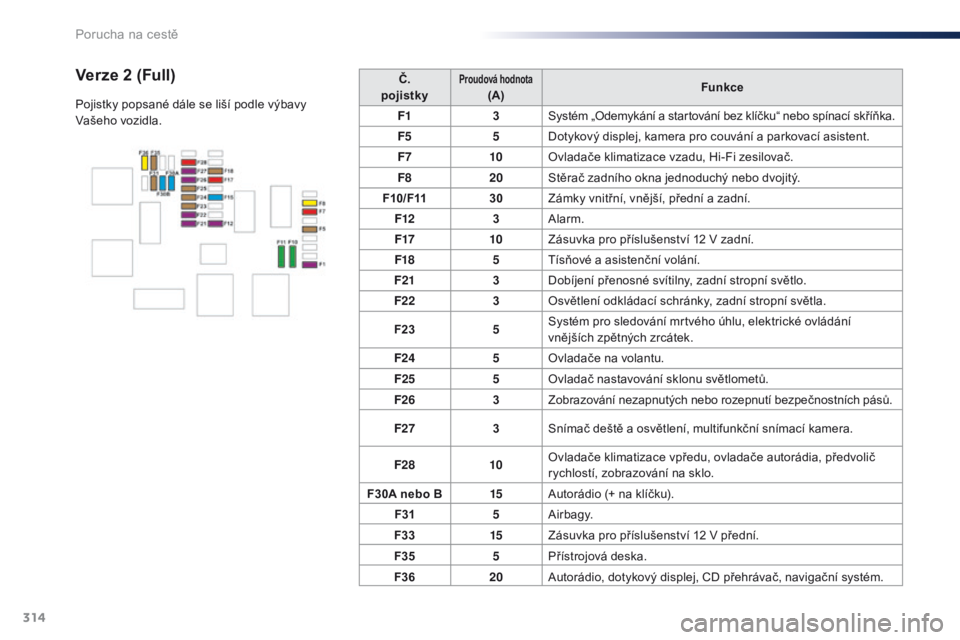Click "Dobíjení přenosné svítilny" description
This screenshot has width=960, height=640.
pos(677,280)
